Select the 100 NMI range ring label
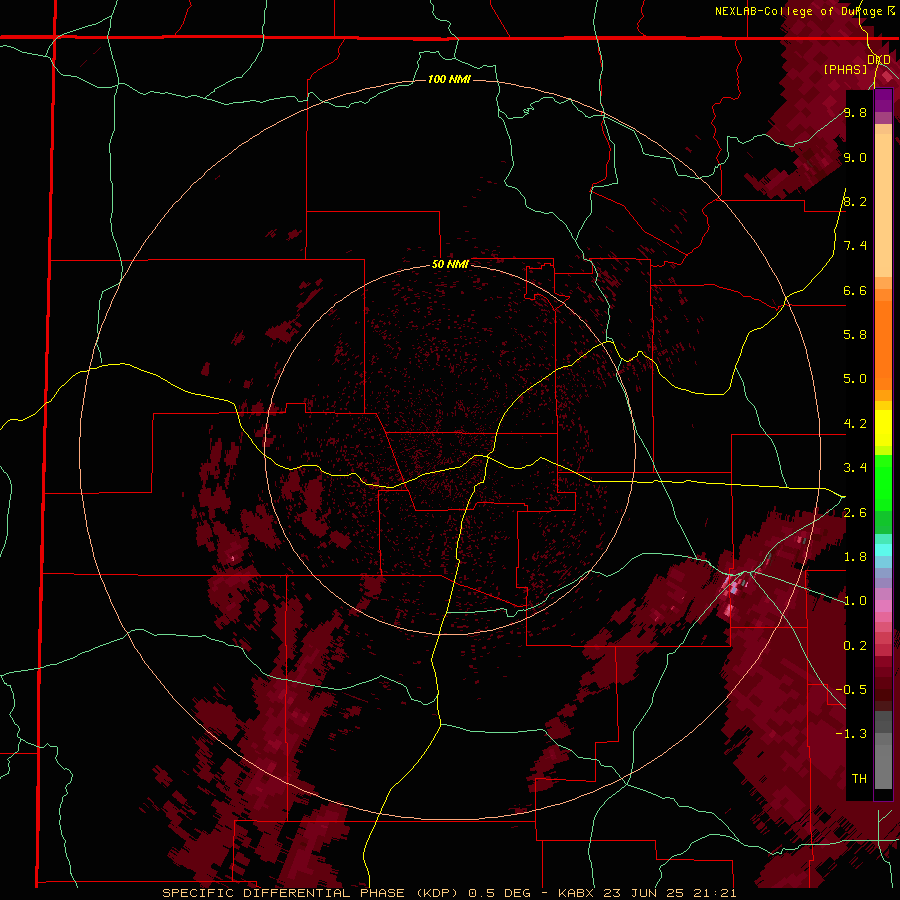The width and height of the screenshot is (900, 900). coord(449,79)
